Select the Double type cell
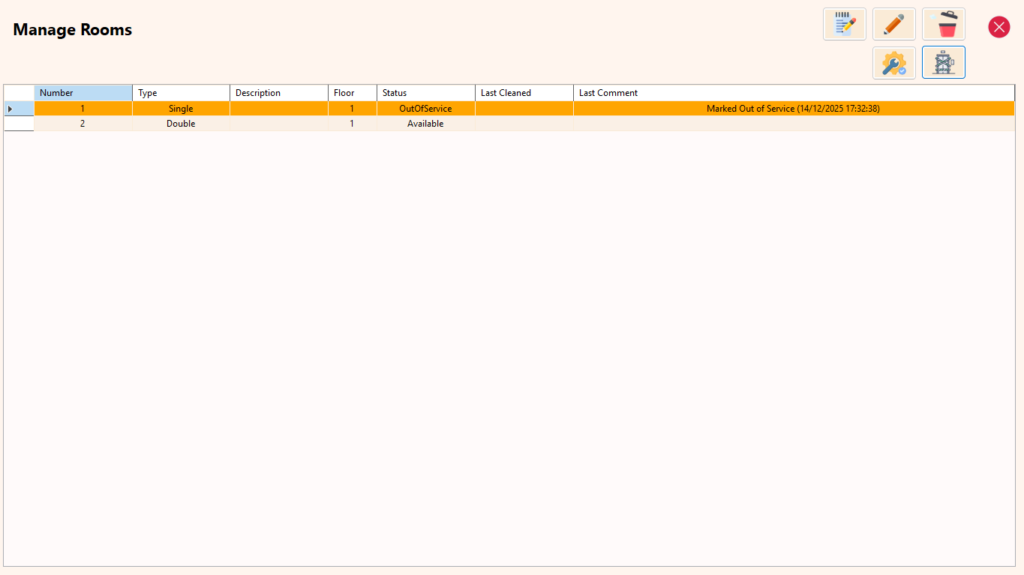 181,124
